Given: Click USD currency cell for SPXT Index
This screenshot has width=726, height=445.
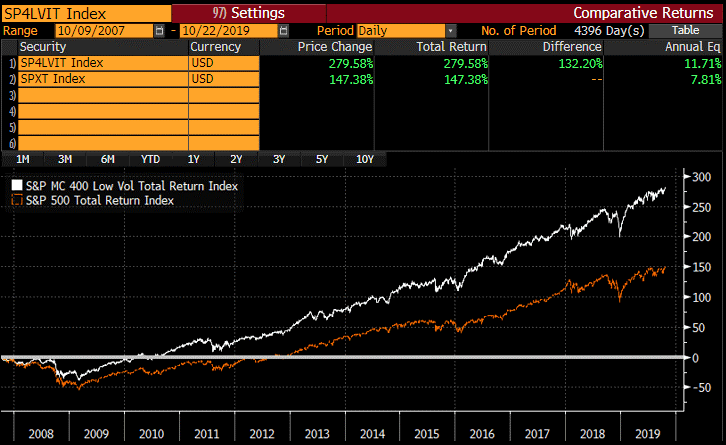Looking at the screenshot, I should pyautogui.click(x=224, y=79).
